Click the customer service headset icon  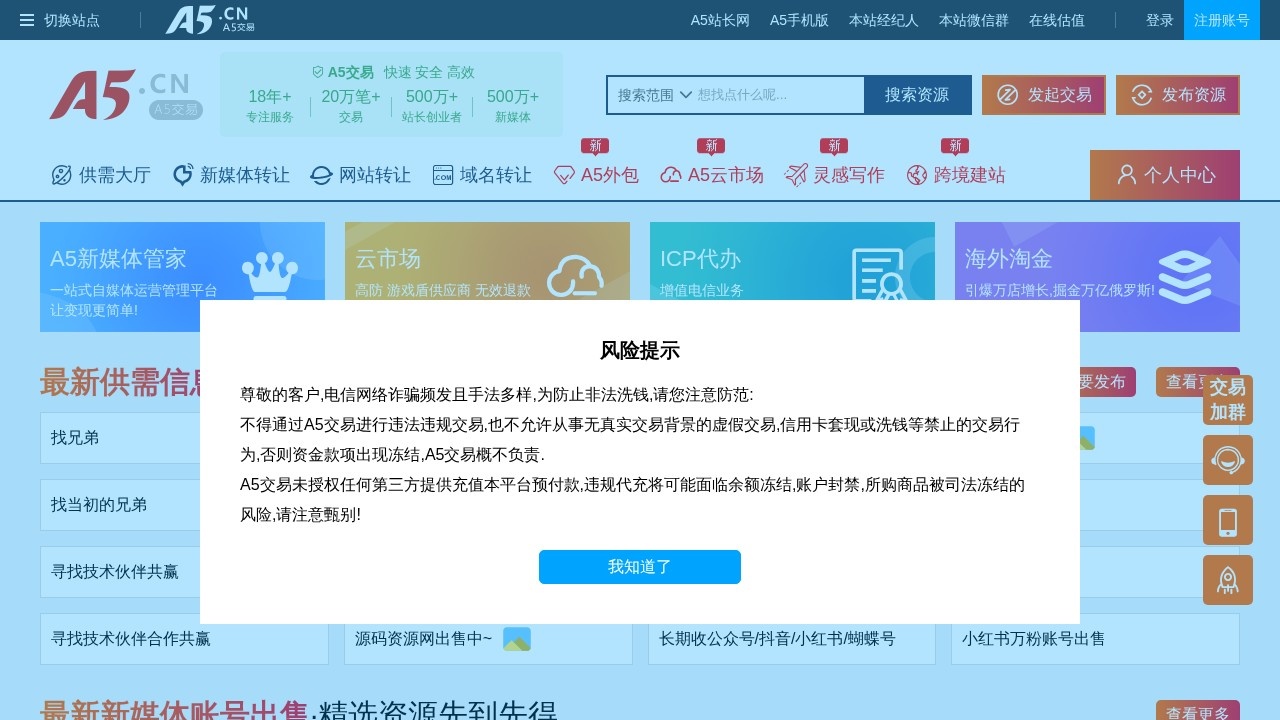point(1227,460)
